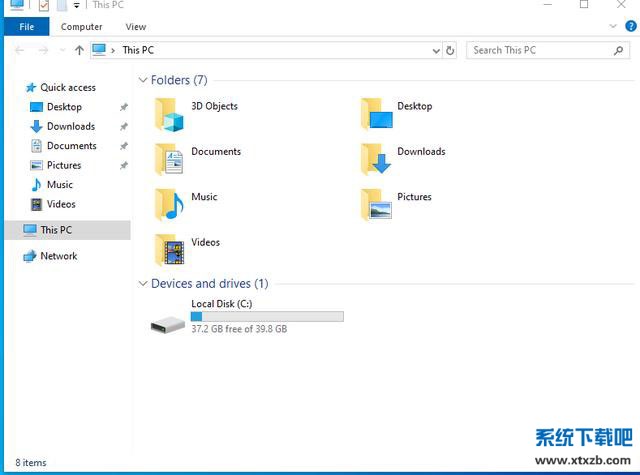Click the search magnifier icon
The image size is (640, 475).
pos(619,50)
